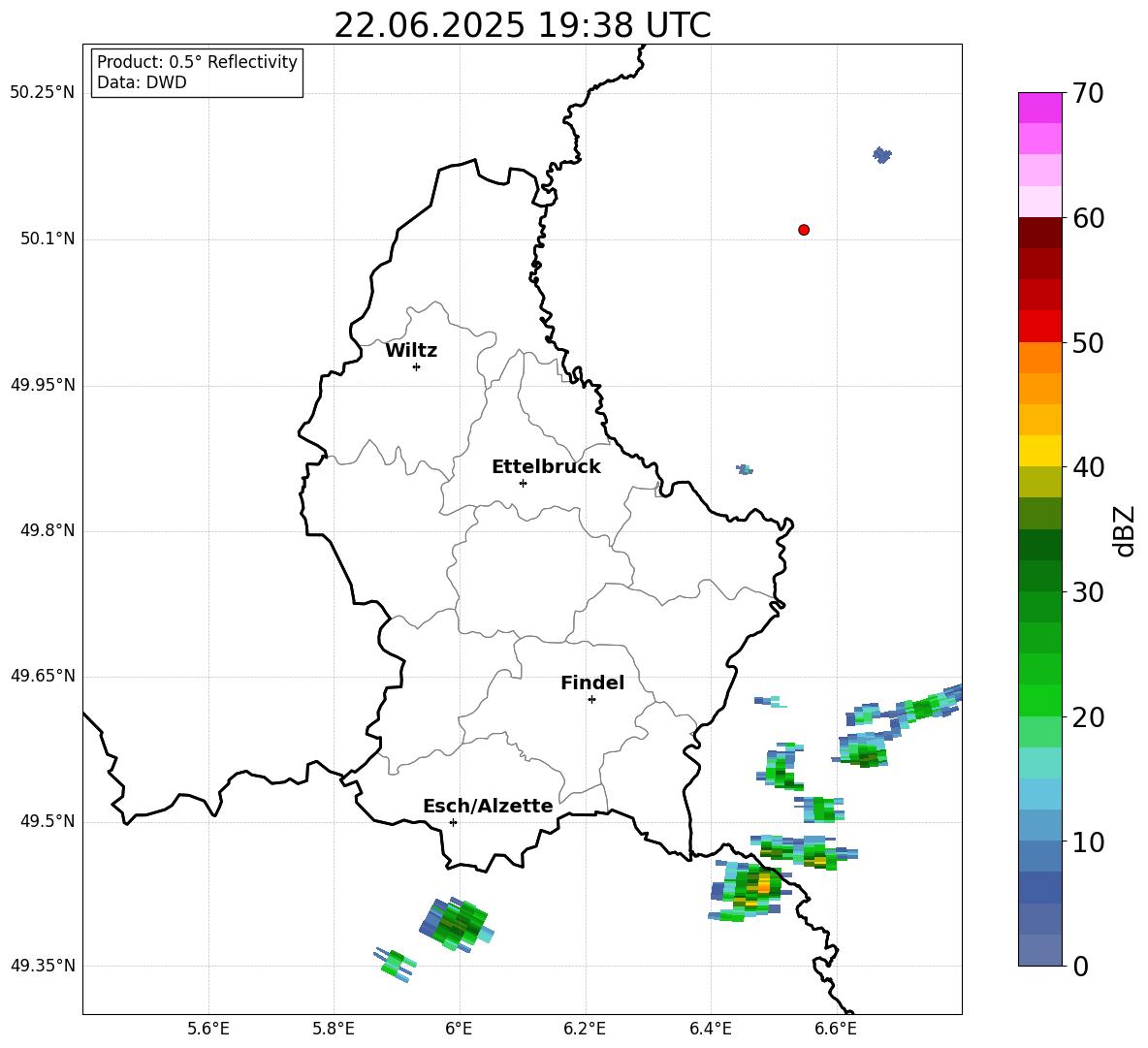Image resolution: width=1148 pixels, height=1048 pixels.
Task: Click the 6.2°E longitude label
Action: [x=585, y=1029]
